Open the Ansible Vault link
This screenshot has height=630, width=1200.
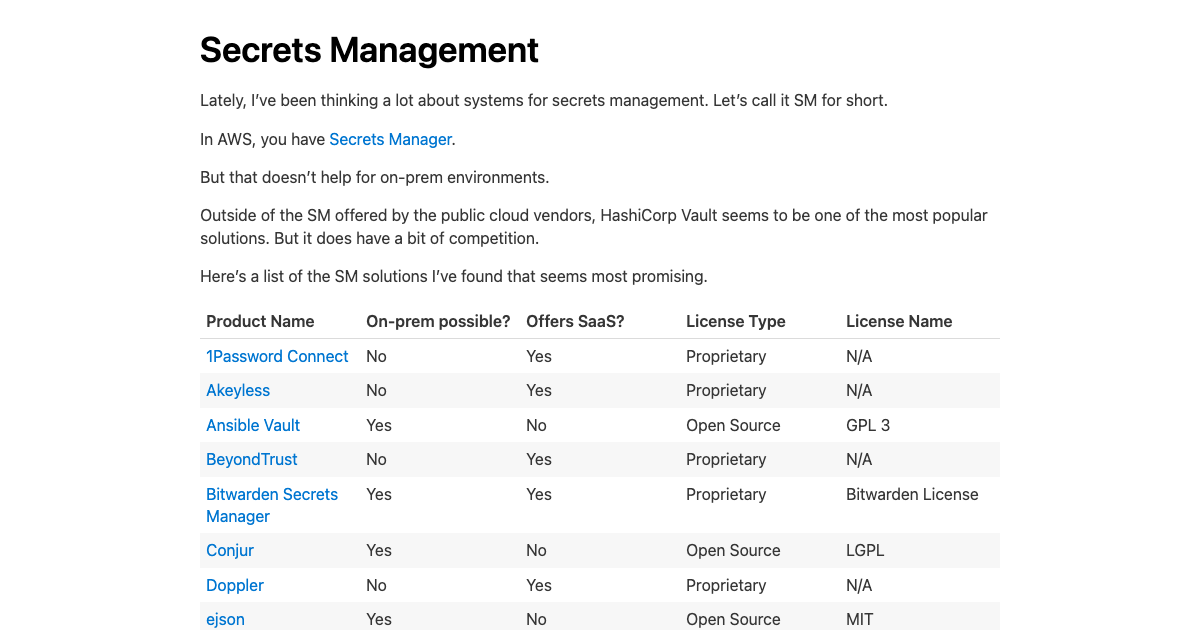[253, 425]
